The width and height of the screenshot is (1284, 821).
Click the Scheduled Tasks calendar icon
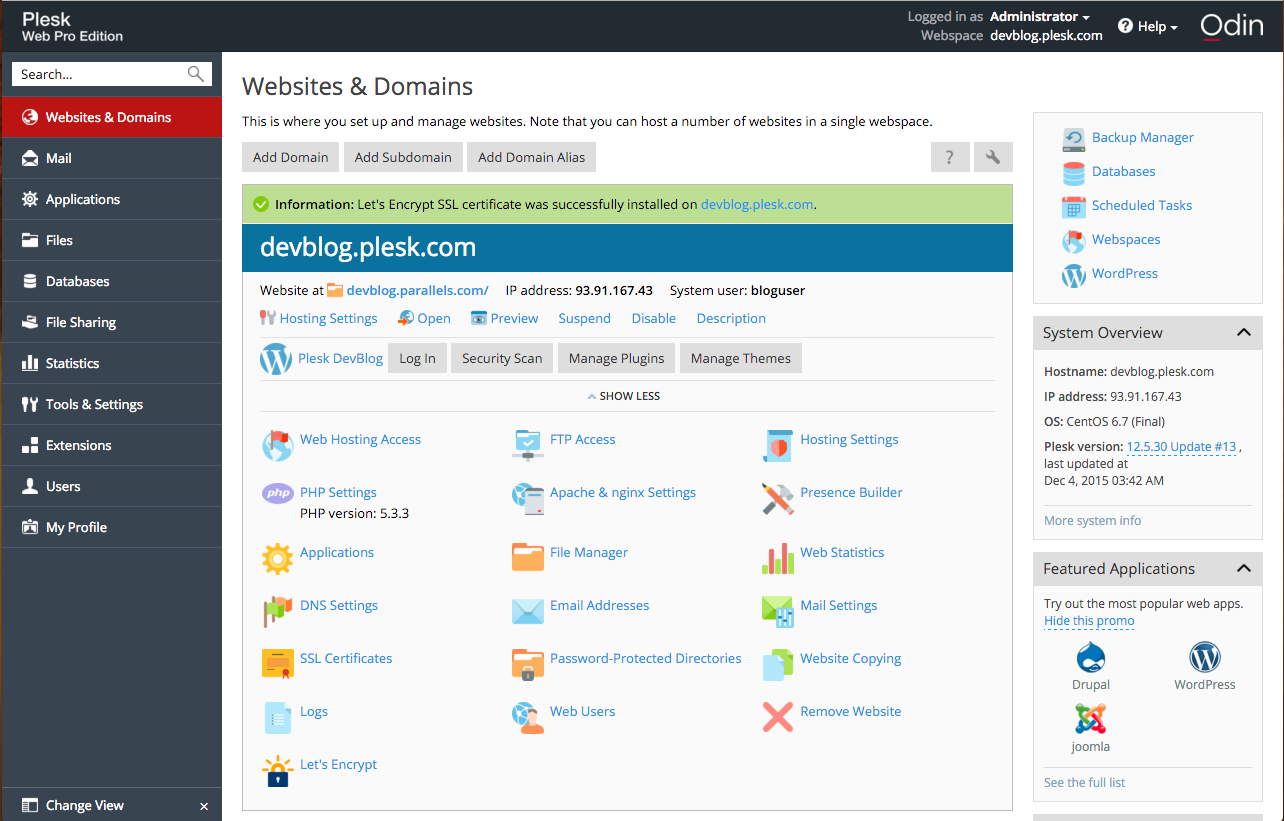(x=1074, y=207)
